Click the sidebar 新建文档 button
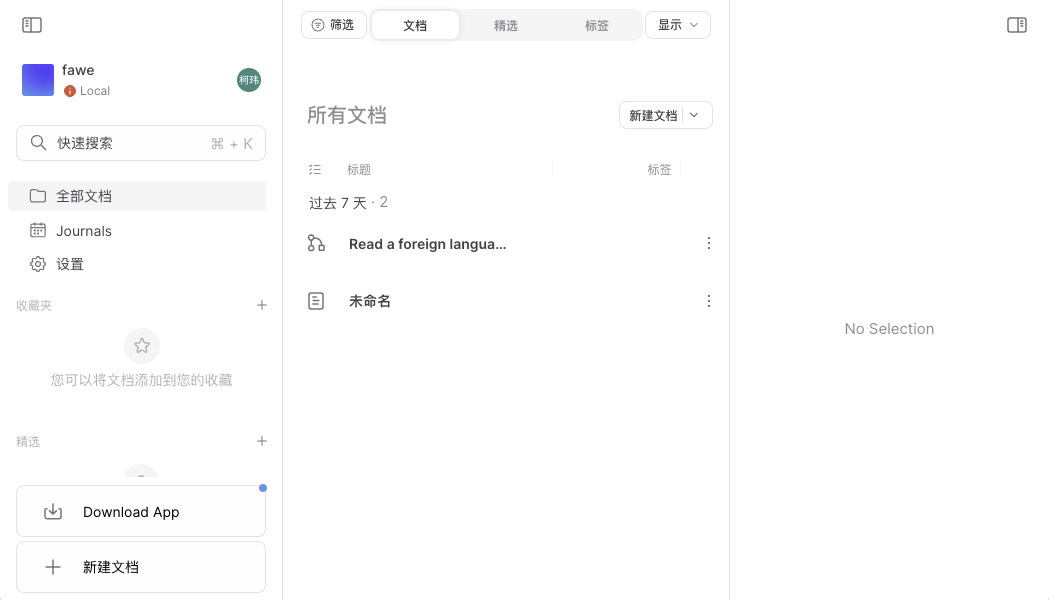Image resolution: width=1049 pixels, height=600 pixels. (141, 567)
